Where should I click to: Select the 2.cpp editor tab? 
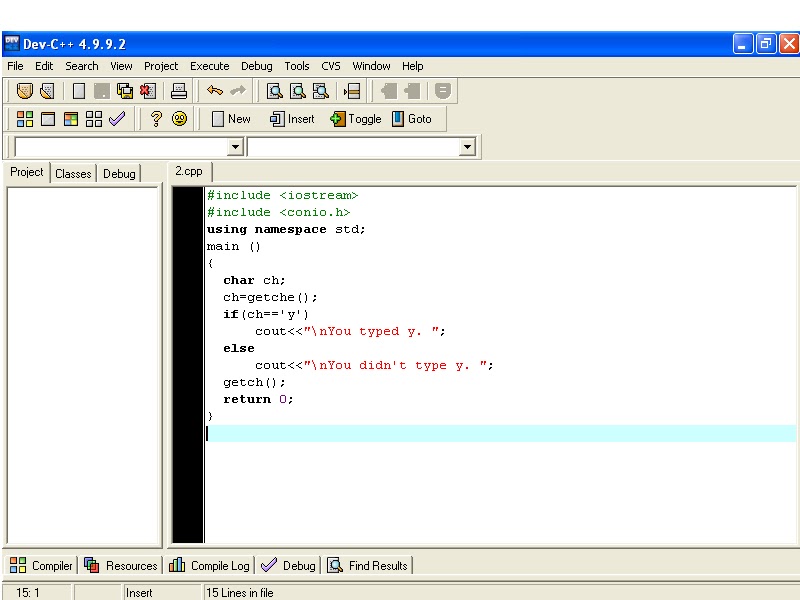pyautogui.click(x=189, y=171)
